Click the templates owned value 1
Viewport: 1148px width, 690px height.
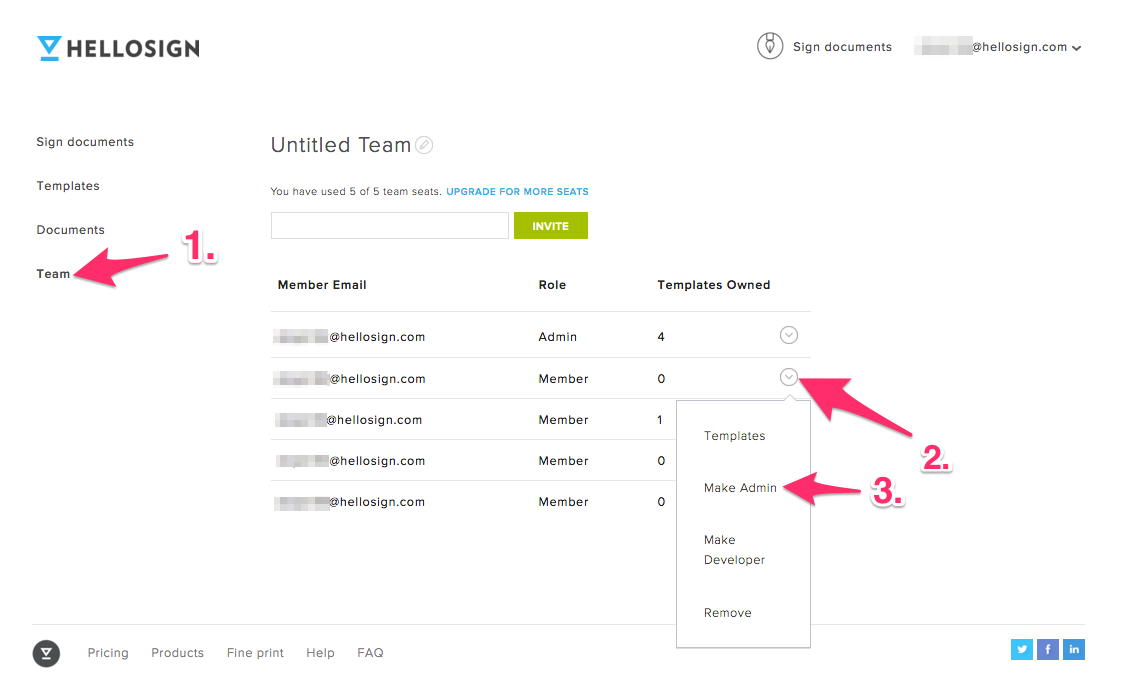[x=660, y=420]
